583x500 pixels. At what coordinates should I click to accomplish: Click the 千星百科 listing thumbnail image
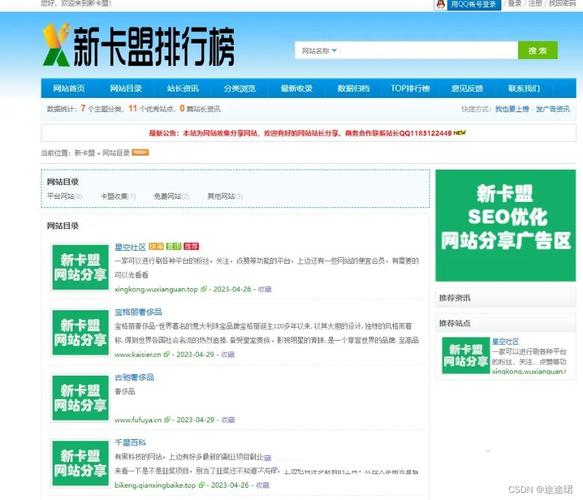click(80, 463)
